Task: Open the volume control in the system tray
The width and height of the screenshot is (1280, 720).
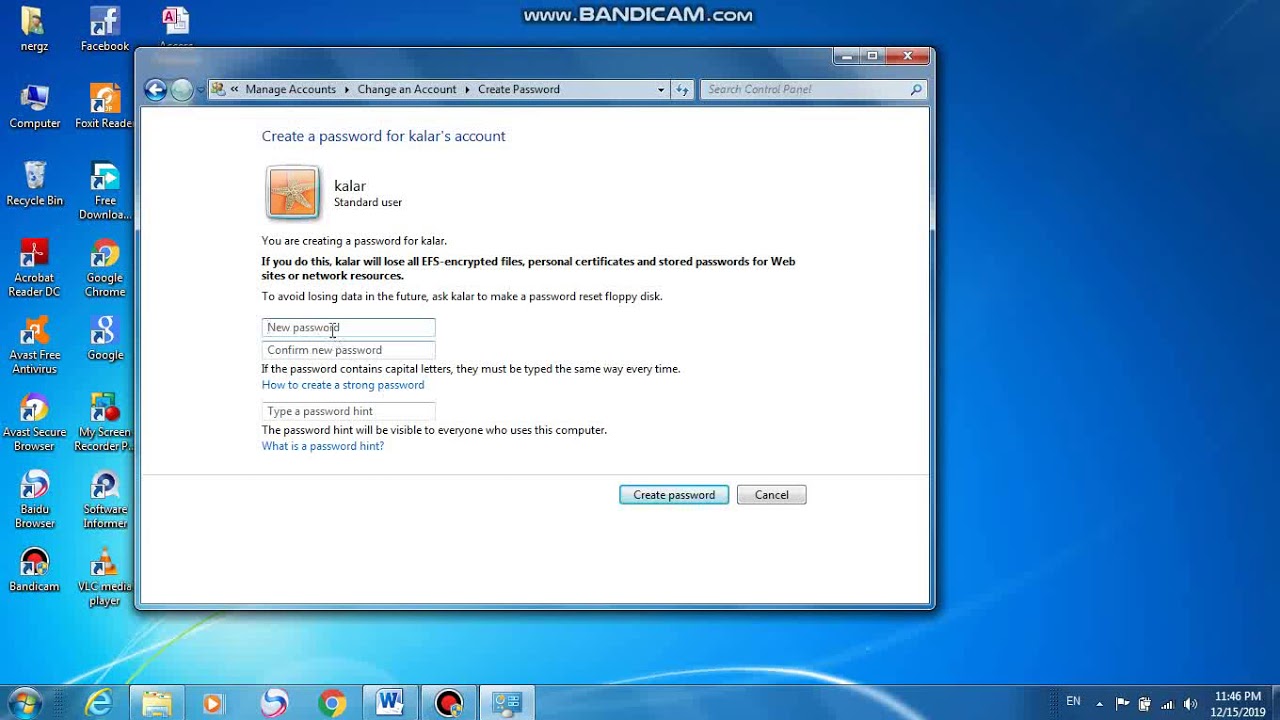Action: pos(1190,703)
